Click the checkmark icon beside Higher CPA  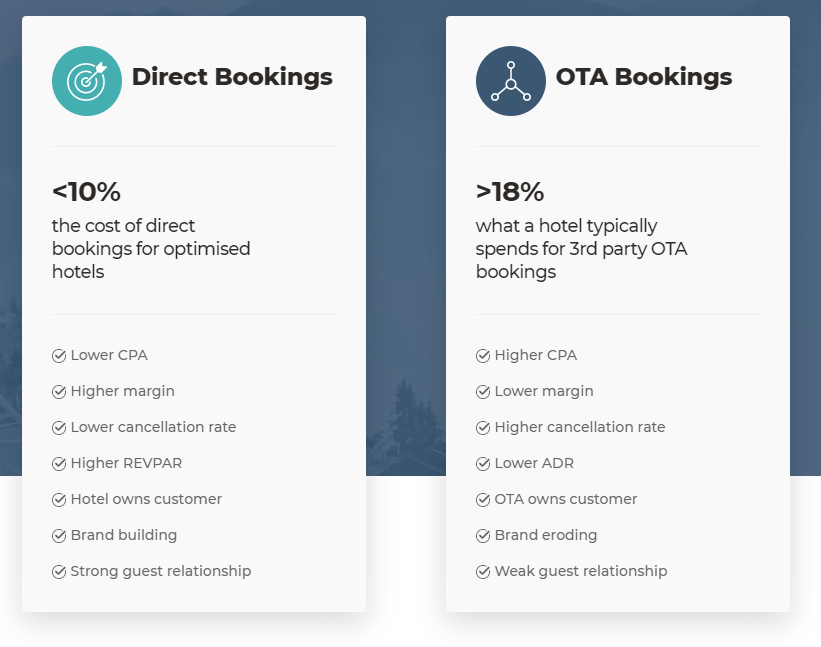pyautogui.click(x=483, y=356)
